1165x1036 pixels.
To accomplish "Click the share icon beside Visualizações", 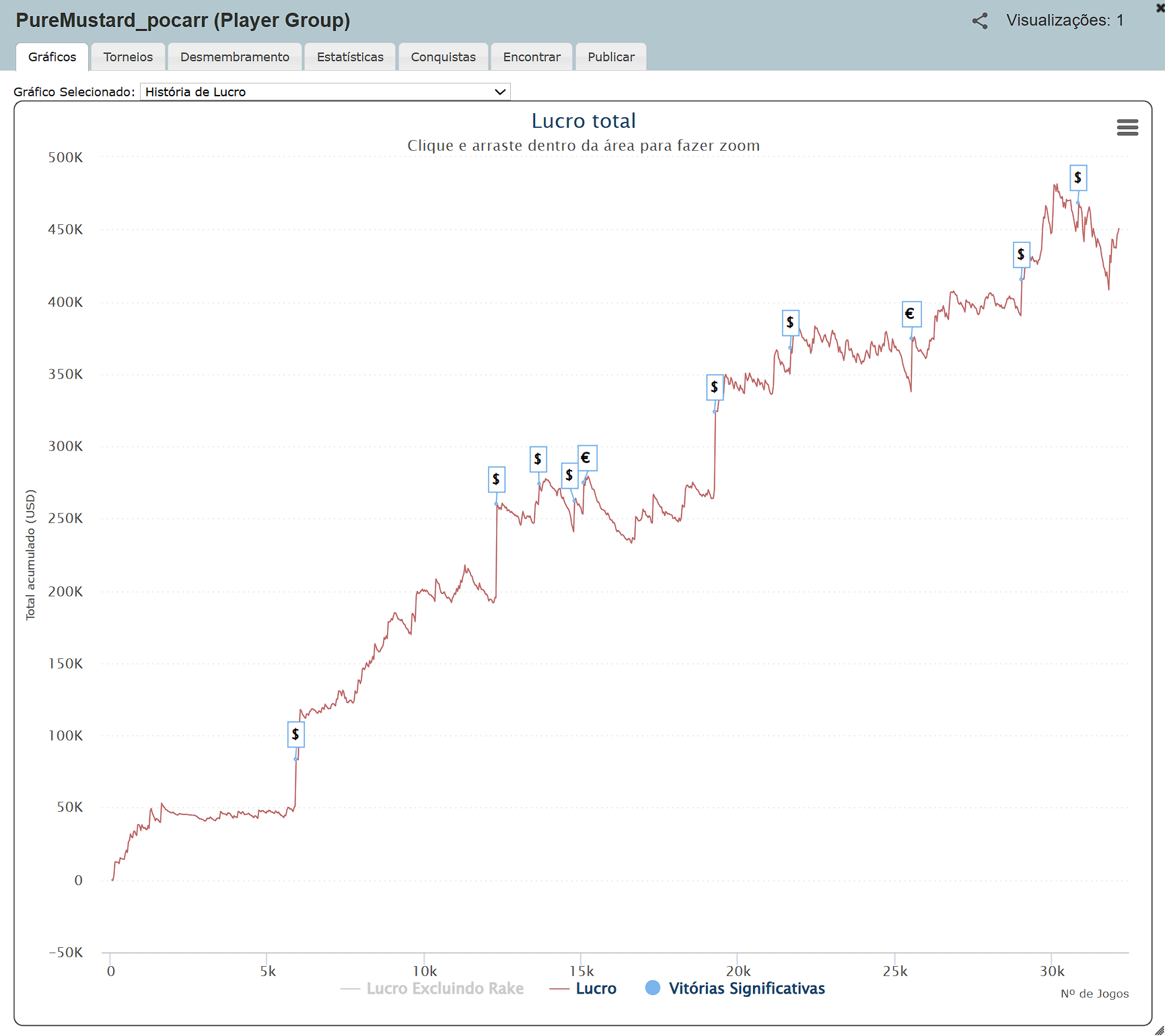I will pos(980,21).
